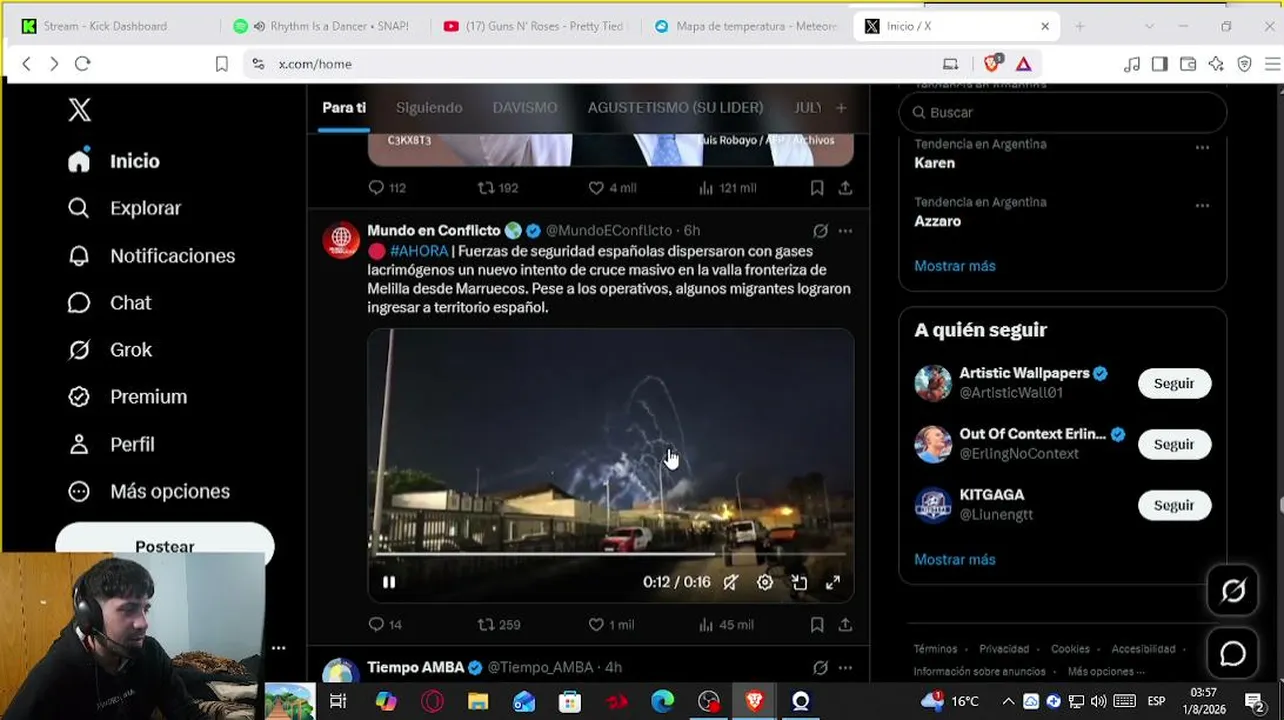The image size is (1284, 720).
Task: Open Microsoft Store from the taskbar
Action: 570,701
